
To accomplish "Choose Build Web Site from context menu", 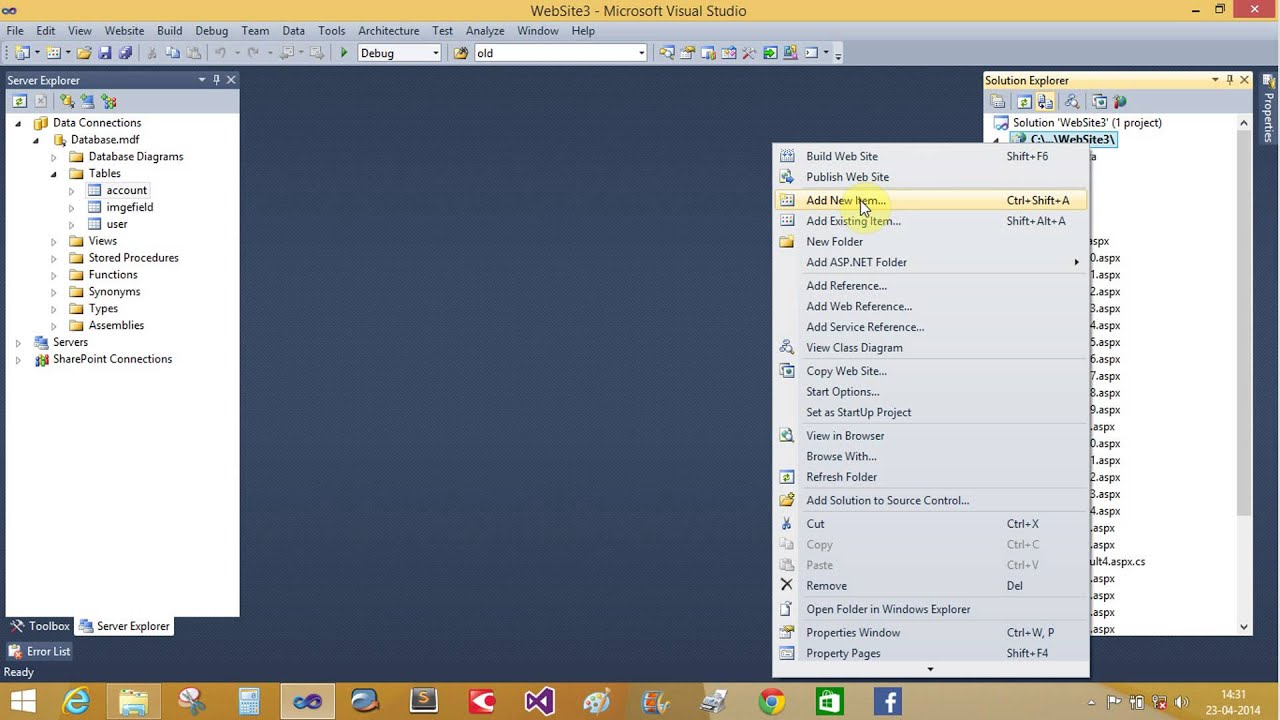I will pos(931,156).
